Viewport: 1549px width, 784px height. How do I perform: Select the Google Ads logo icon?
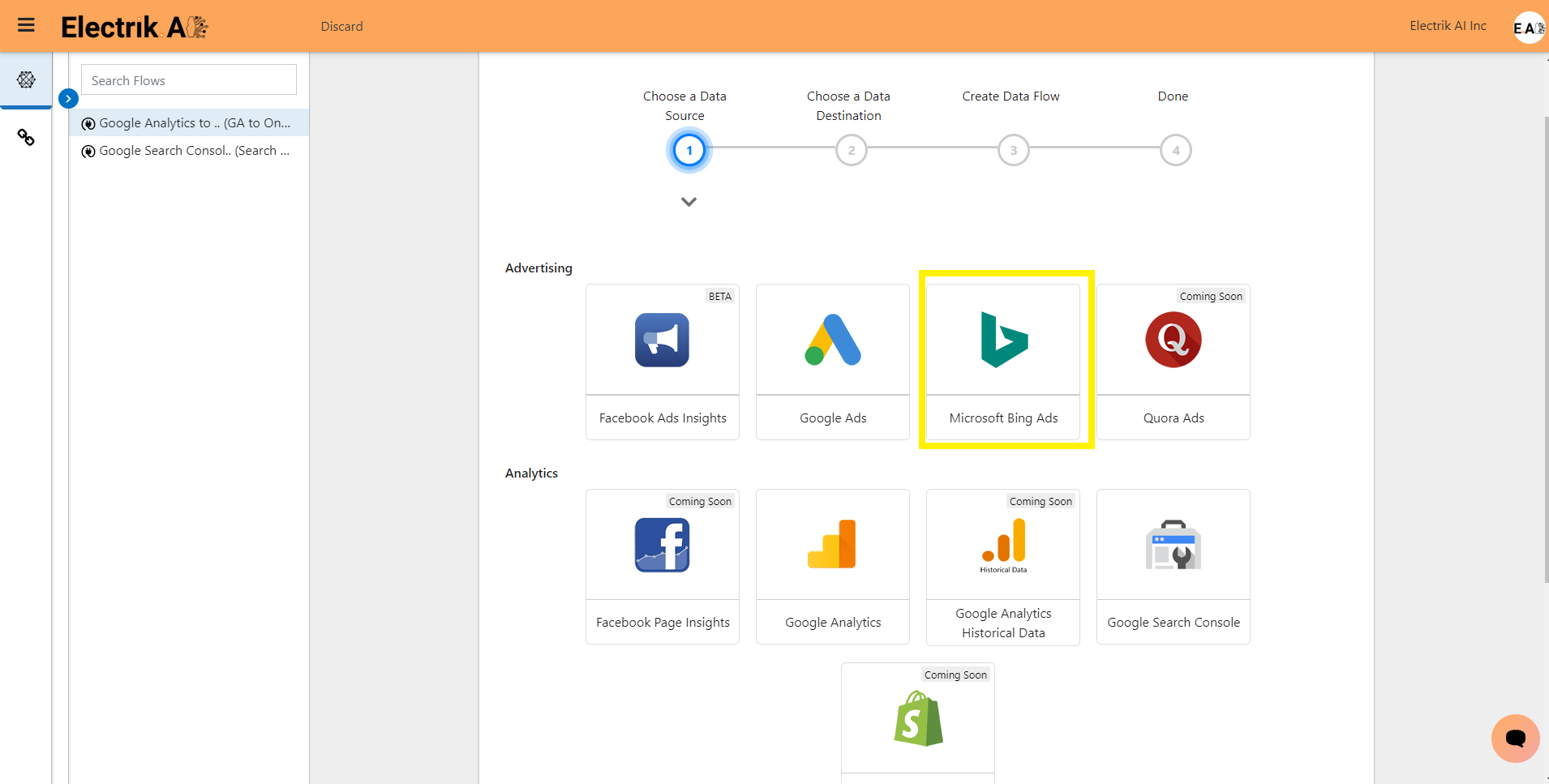pos(833,340)
